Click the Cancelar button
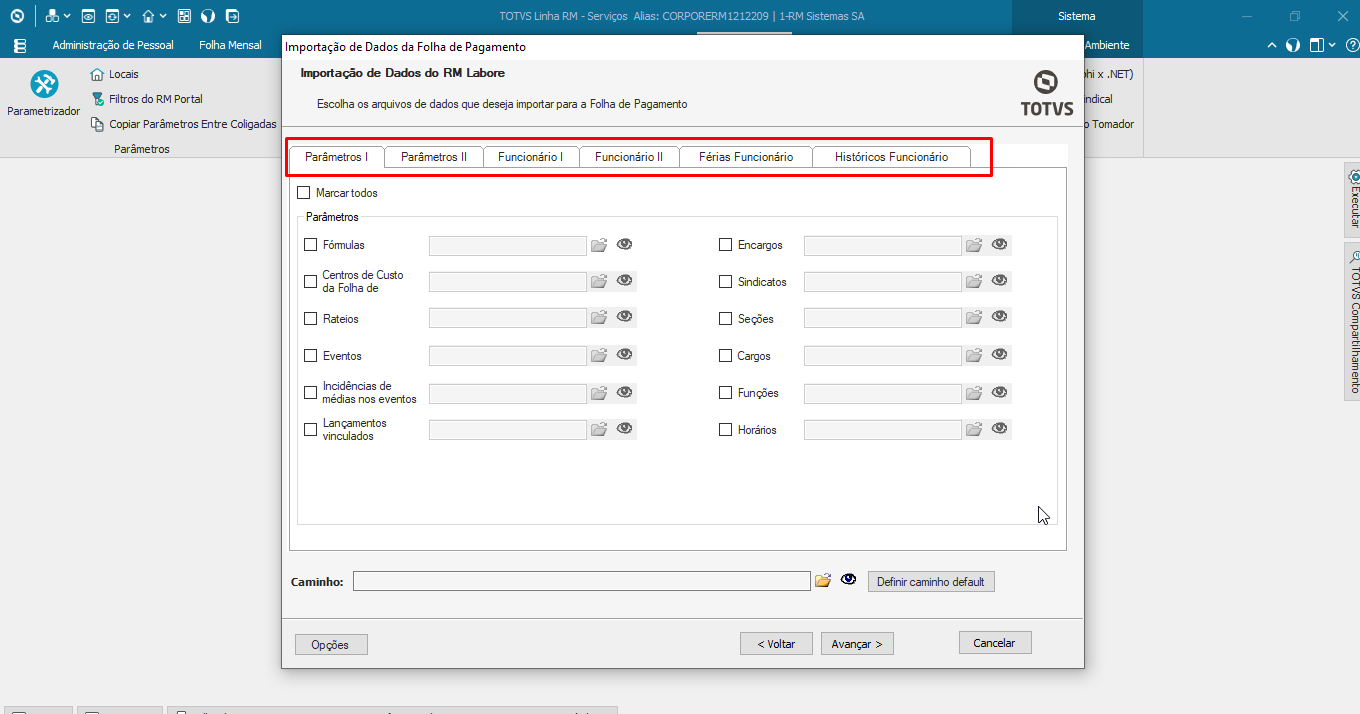 click(x=995, y=643)
